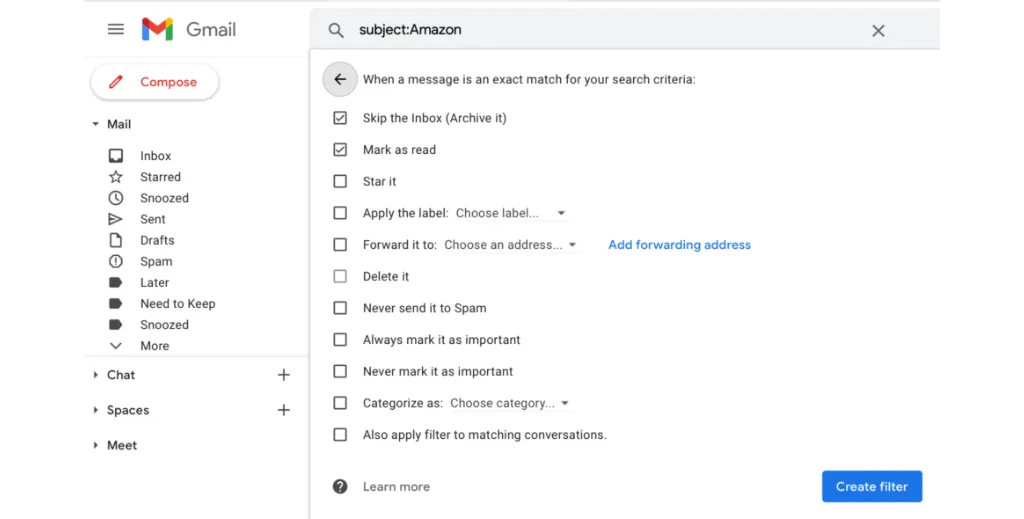
Task: Open the Sent folder
Action: (x=153, y=219)
